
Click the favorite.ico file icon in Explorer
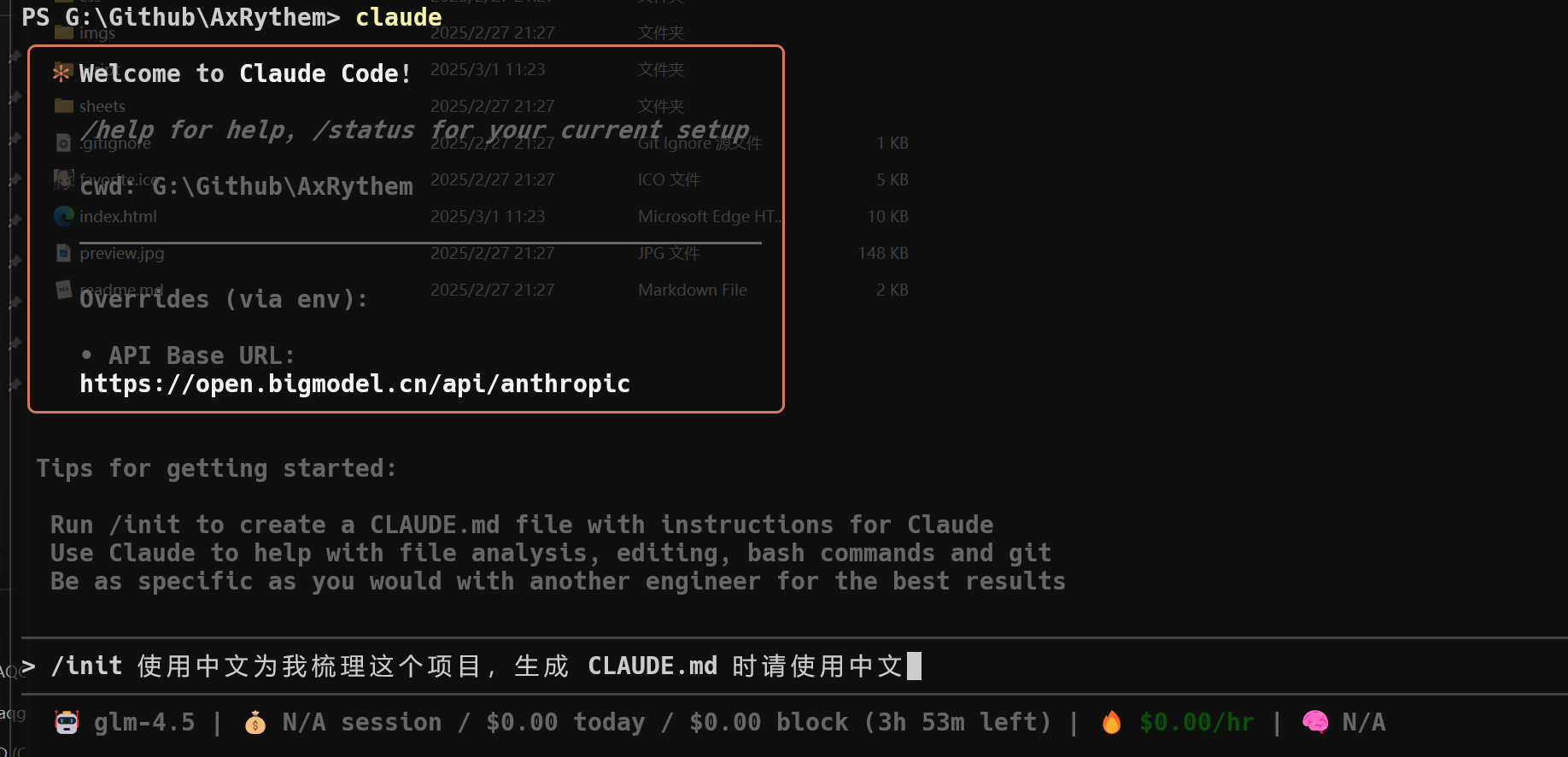63,179
